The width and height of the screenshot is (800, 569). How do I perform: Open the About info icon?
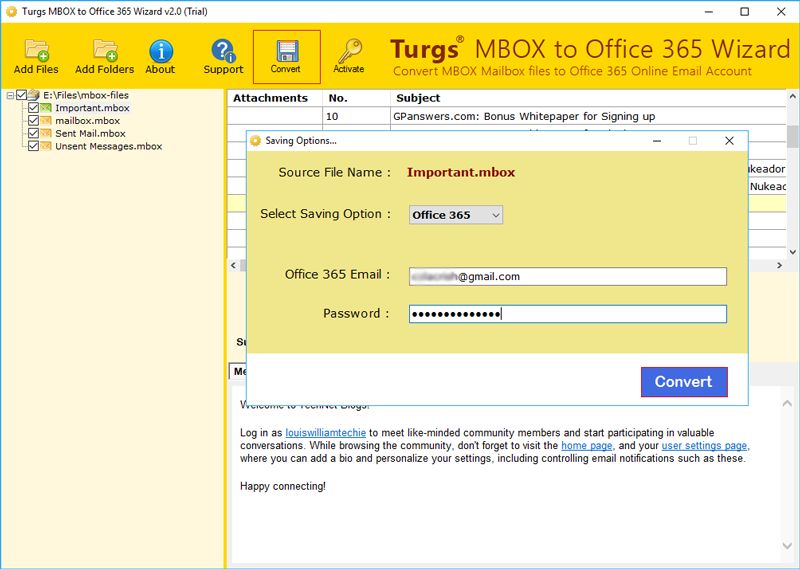tap(161, 51)
